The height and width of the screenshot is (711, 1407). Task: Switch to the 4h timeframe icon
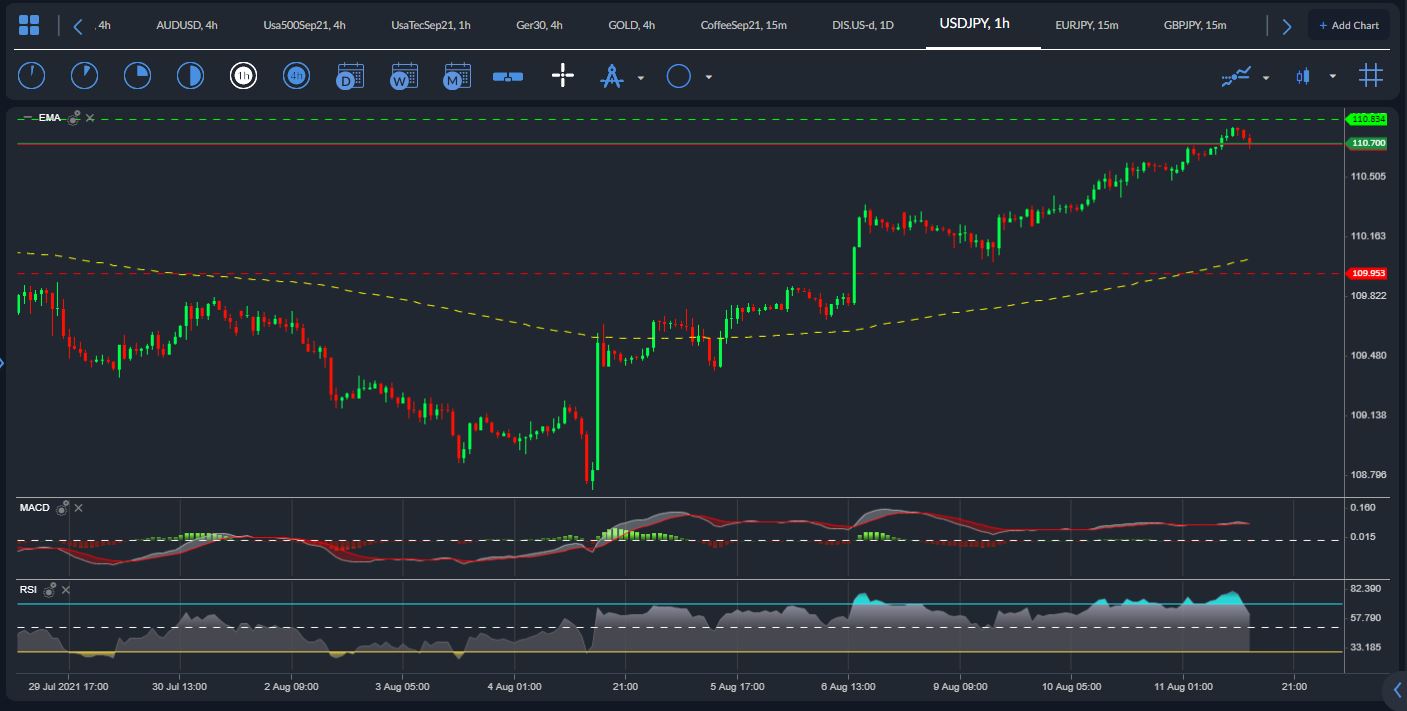coord(296,75)
